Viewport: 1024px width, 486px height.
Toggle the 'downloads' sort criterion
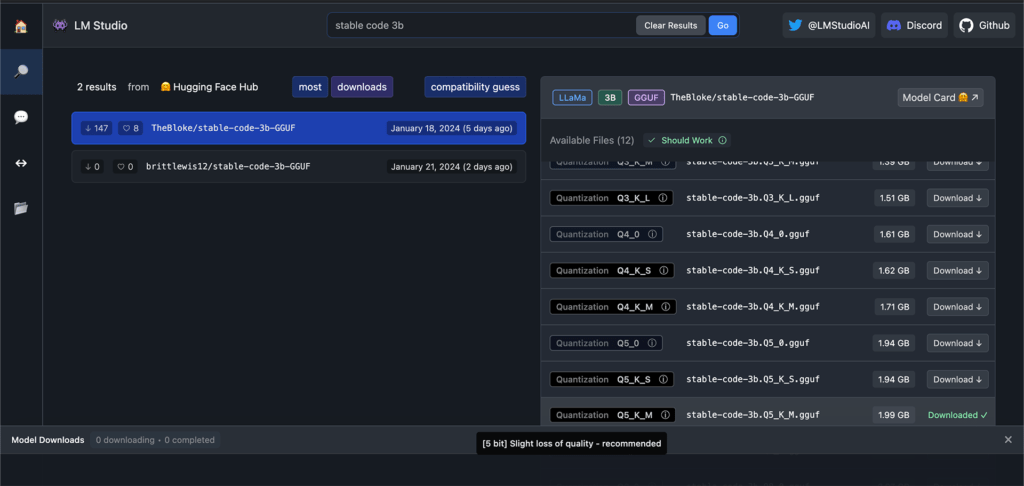pyautogui.click(x=362, y=87)
